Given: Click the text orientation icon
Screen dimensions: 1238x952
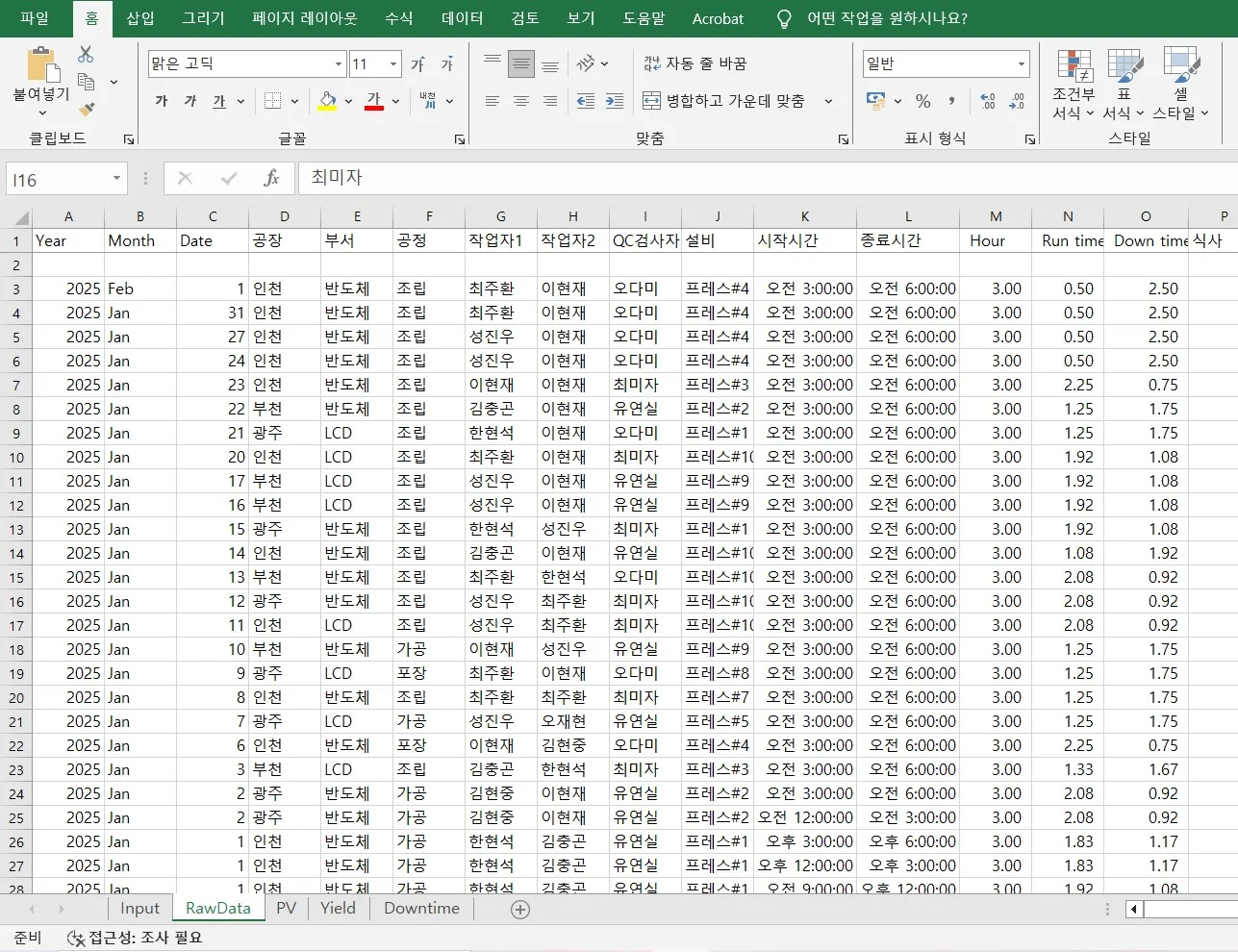Looking at the screenshot, I should pos(586,64).
